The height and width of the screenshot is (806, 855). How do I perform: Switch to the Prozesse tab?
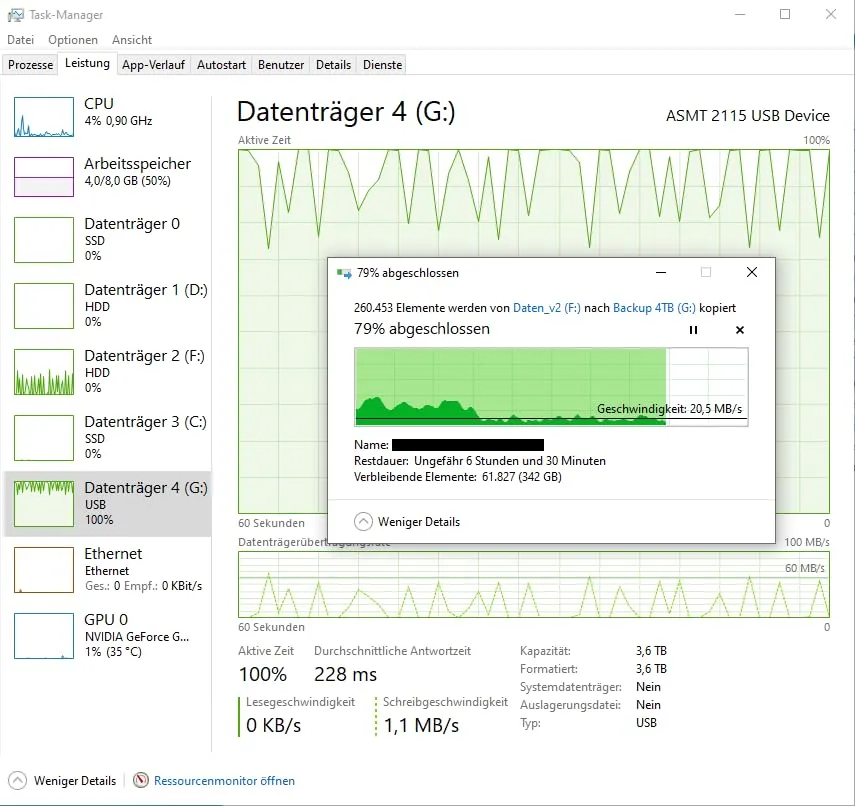(x=31, y=64)
